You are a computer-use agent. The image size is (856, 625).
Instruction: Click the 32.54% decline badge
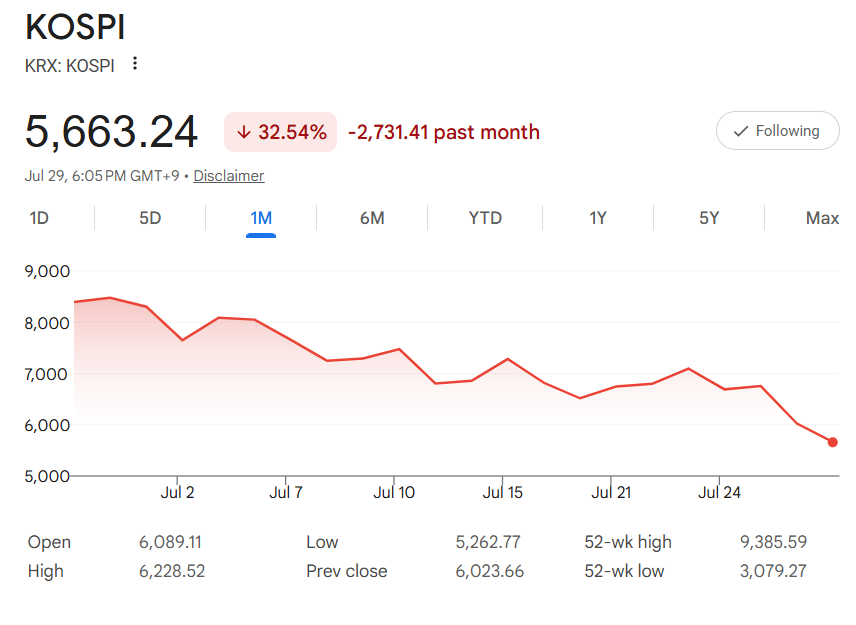281,132
